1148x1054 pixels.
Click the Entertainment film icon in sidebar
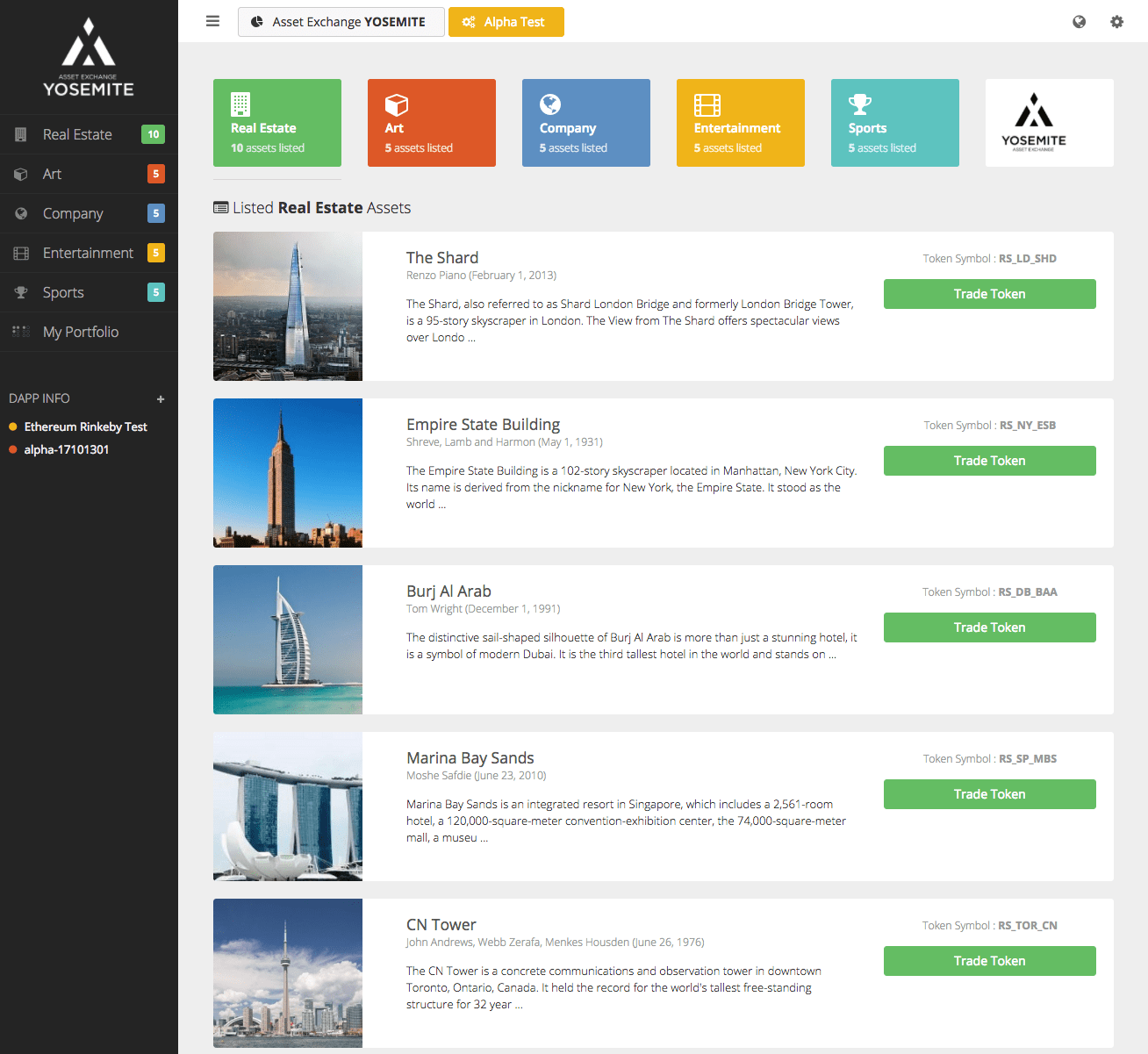[21, 253]
